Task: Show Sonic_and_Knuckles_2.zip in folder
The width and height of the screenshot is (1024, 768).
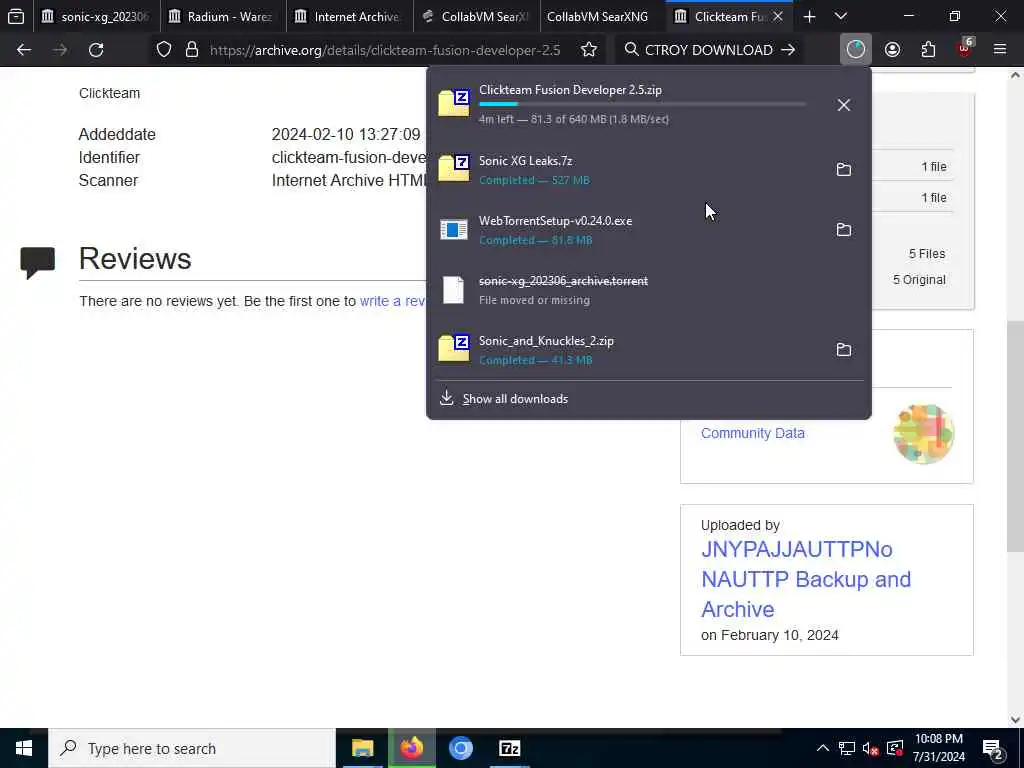Action: click(844, 349)
